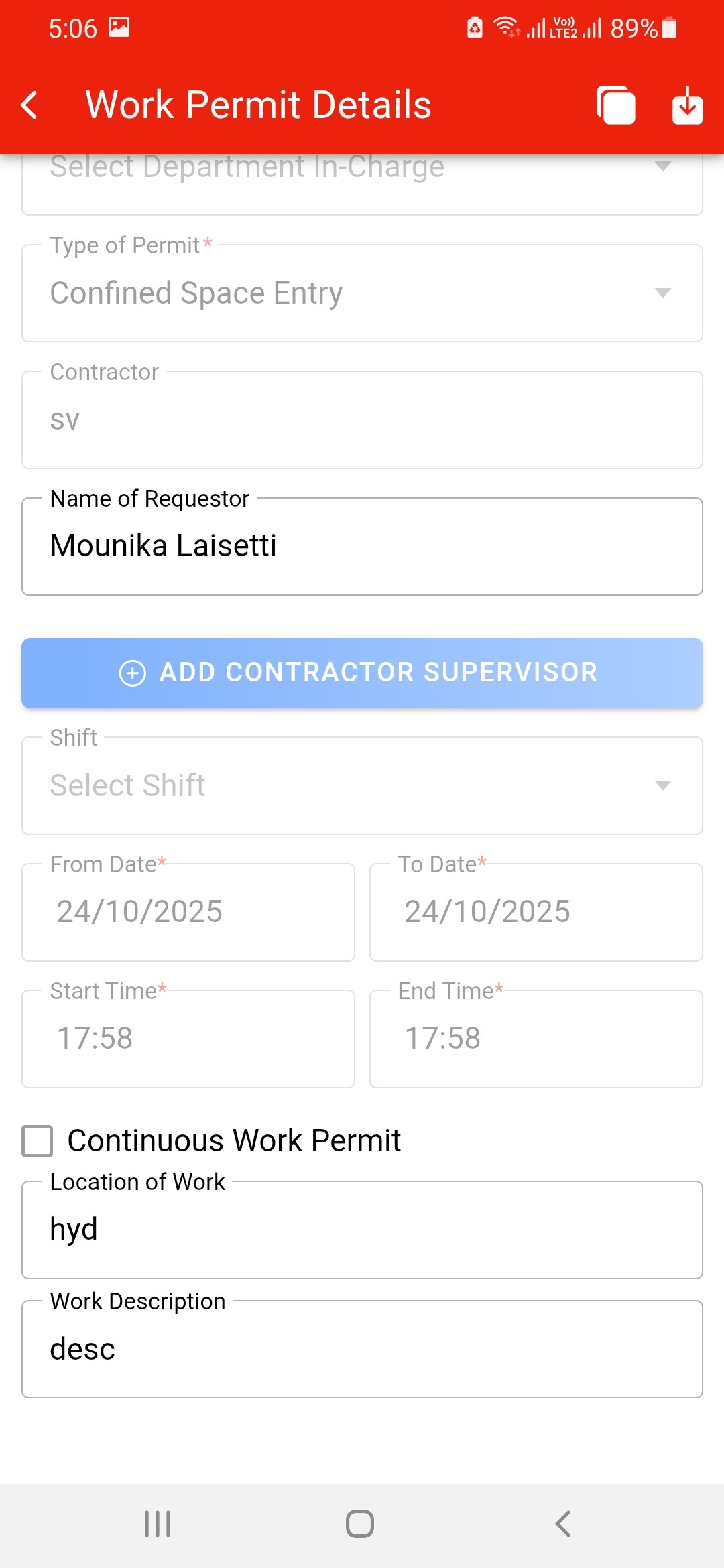The width and height of the screenshot is (724, 1568).
Task: Tap the back arrow in header
Action: [x=29, y=105]
